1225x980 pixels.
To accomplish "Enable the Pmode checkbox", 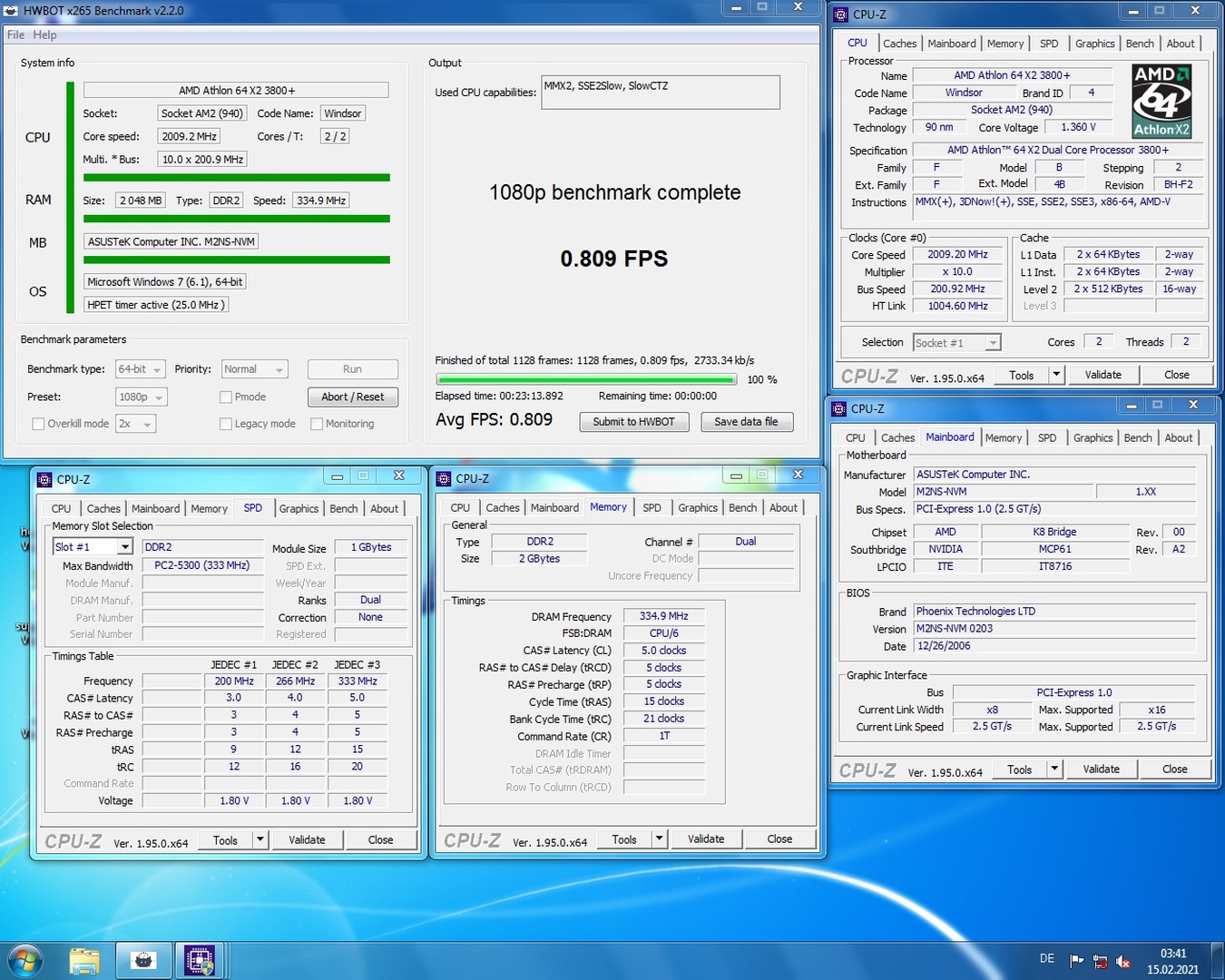I will (x=226, y=397).
